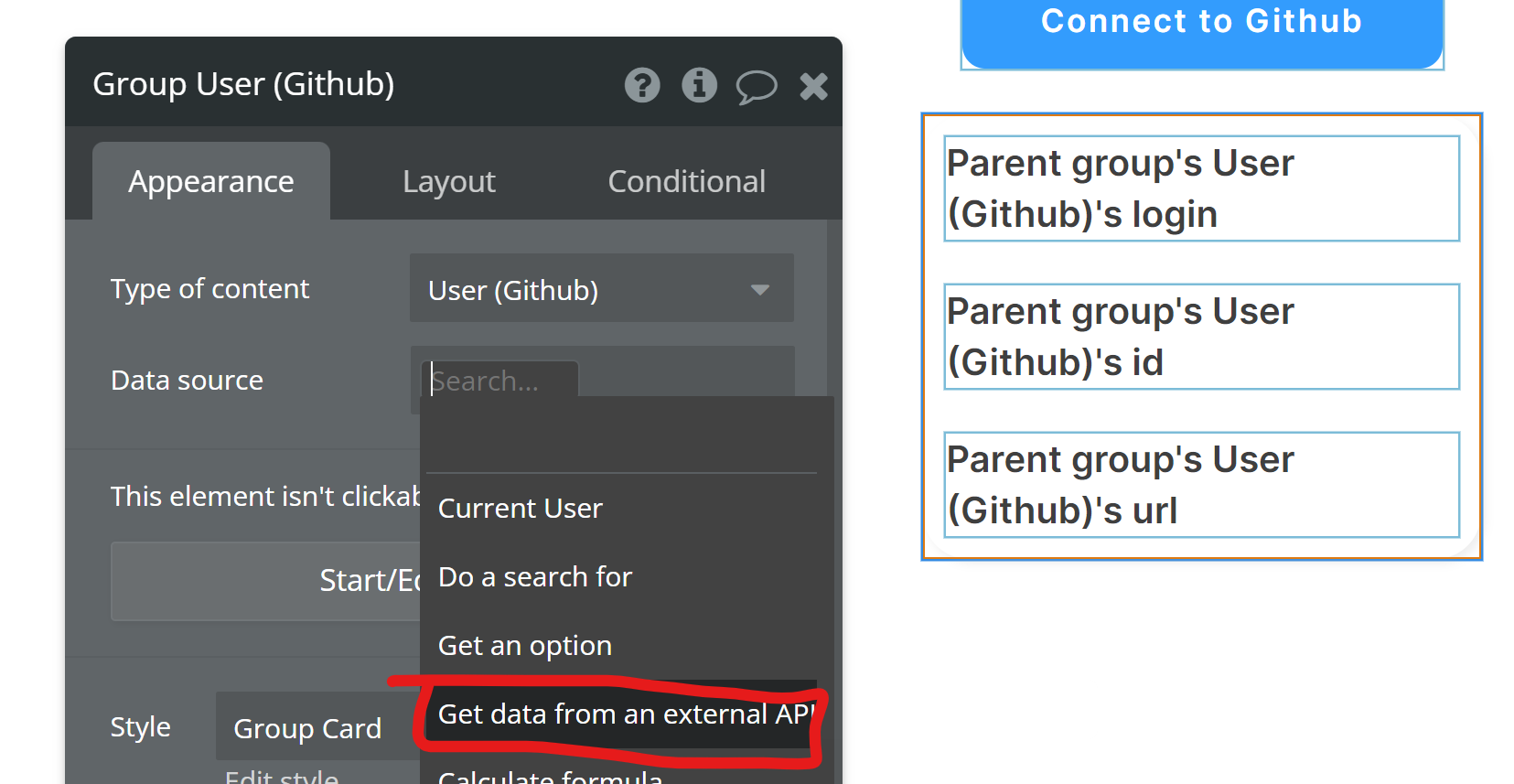Switch to the Layout tab
Viewport: 1514px width, 784px height.
448,181
